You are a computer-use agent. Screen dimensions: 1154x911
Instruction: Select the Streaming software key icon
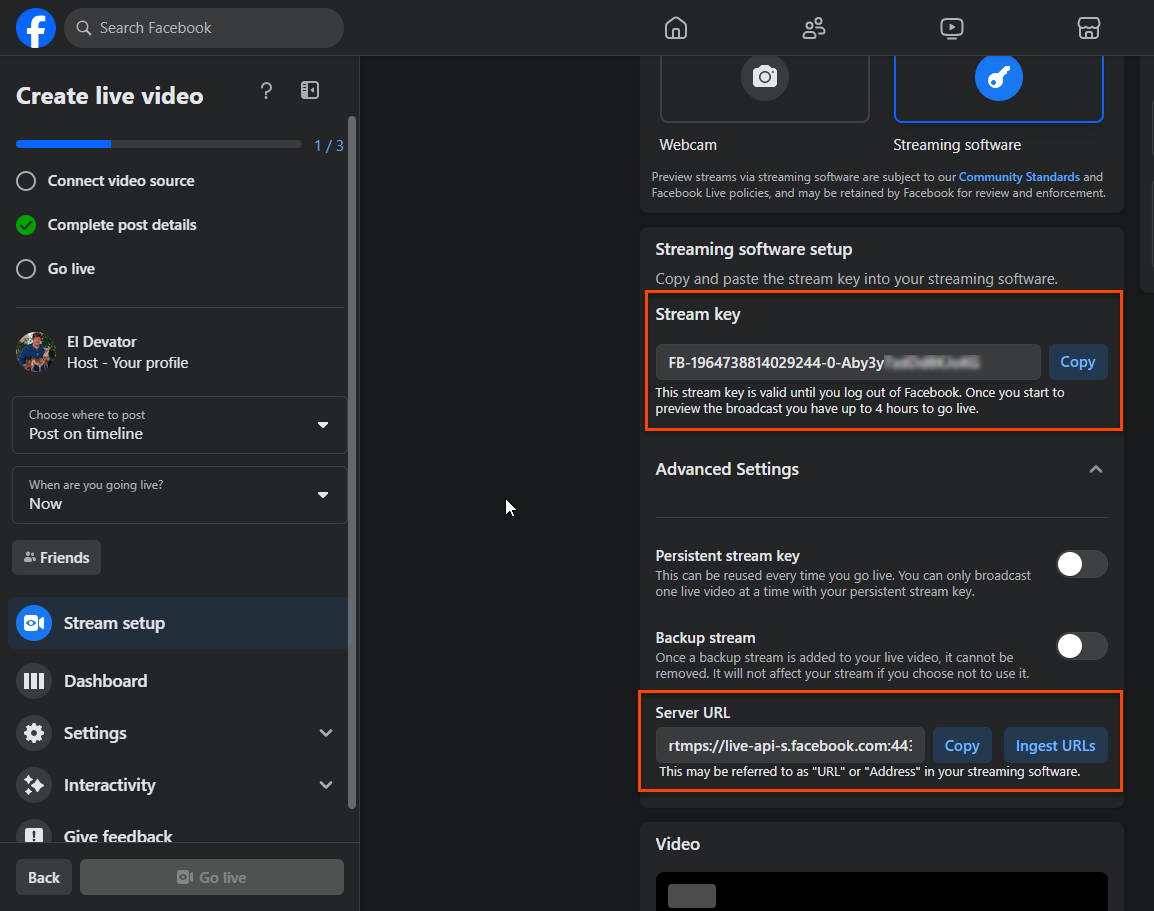[x=999, y=77]
